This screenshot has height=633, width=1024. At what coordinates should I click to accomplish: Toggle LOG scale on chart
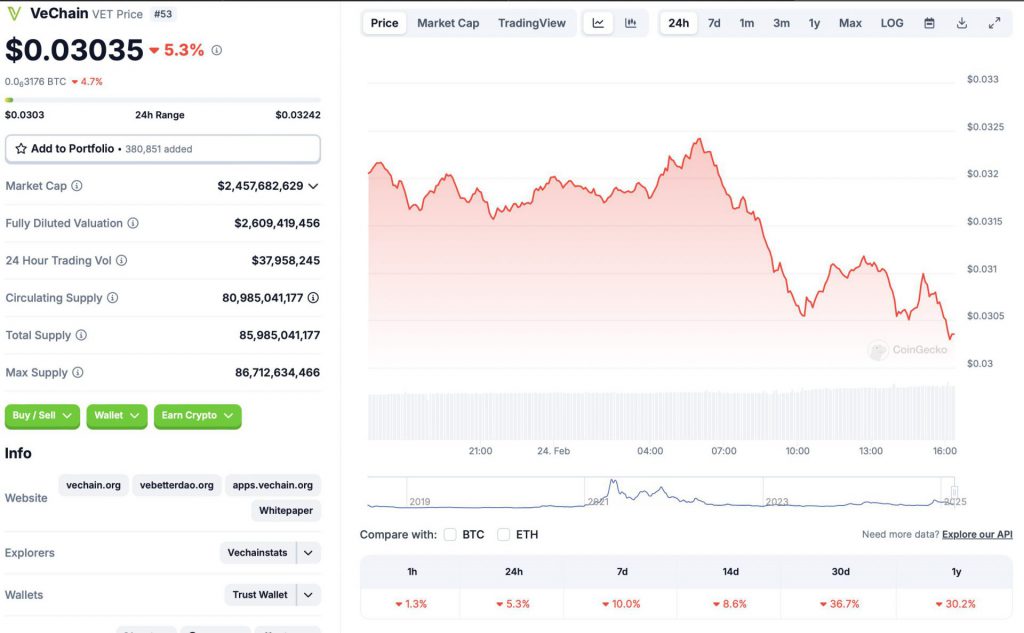click(892, 23)
